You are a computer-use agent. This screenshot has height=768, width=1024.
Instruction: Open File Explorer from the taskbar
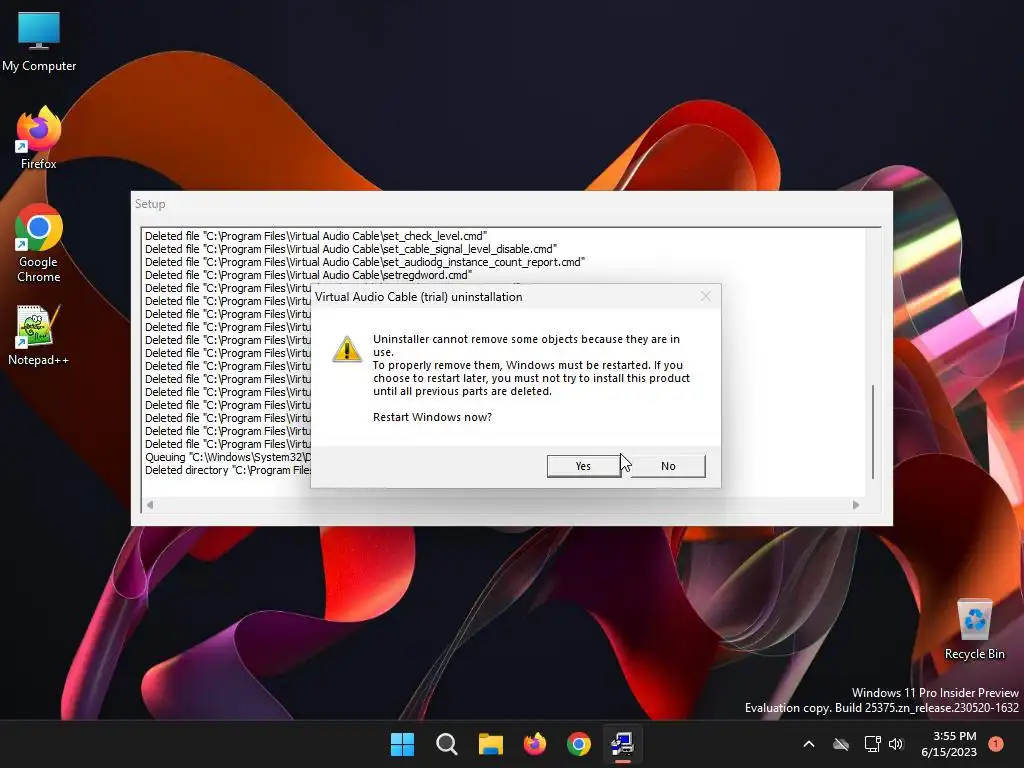[x=490, y=744]
